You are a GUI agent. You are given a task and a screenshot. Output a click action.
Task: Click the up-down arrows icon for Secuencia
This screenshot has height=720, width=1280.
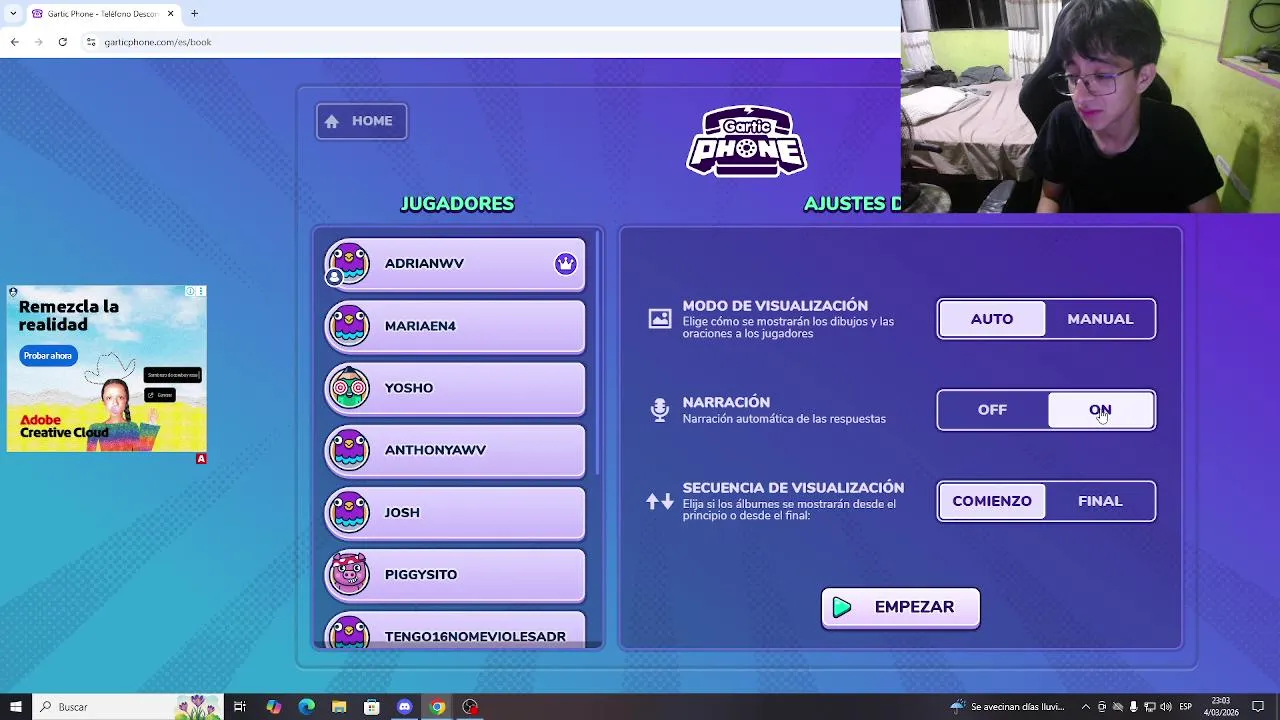pyautogui.click(x=660, y=501)
